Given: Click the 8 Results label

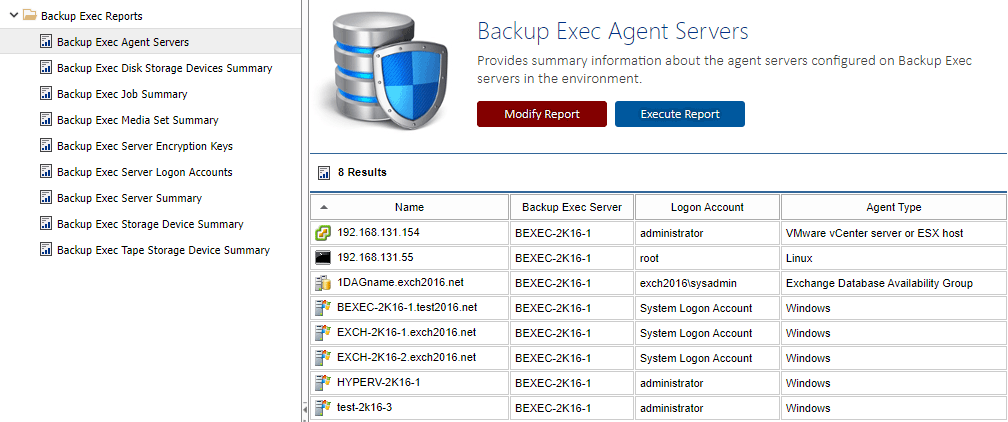Looking at the screenshot, I should click(x=363, y=172).
